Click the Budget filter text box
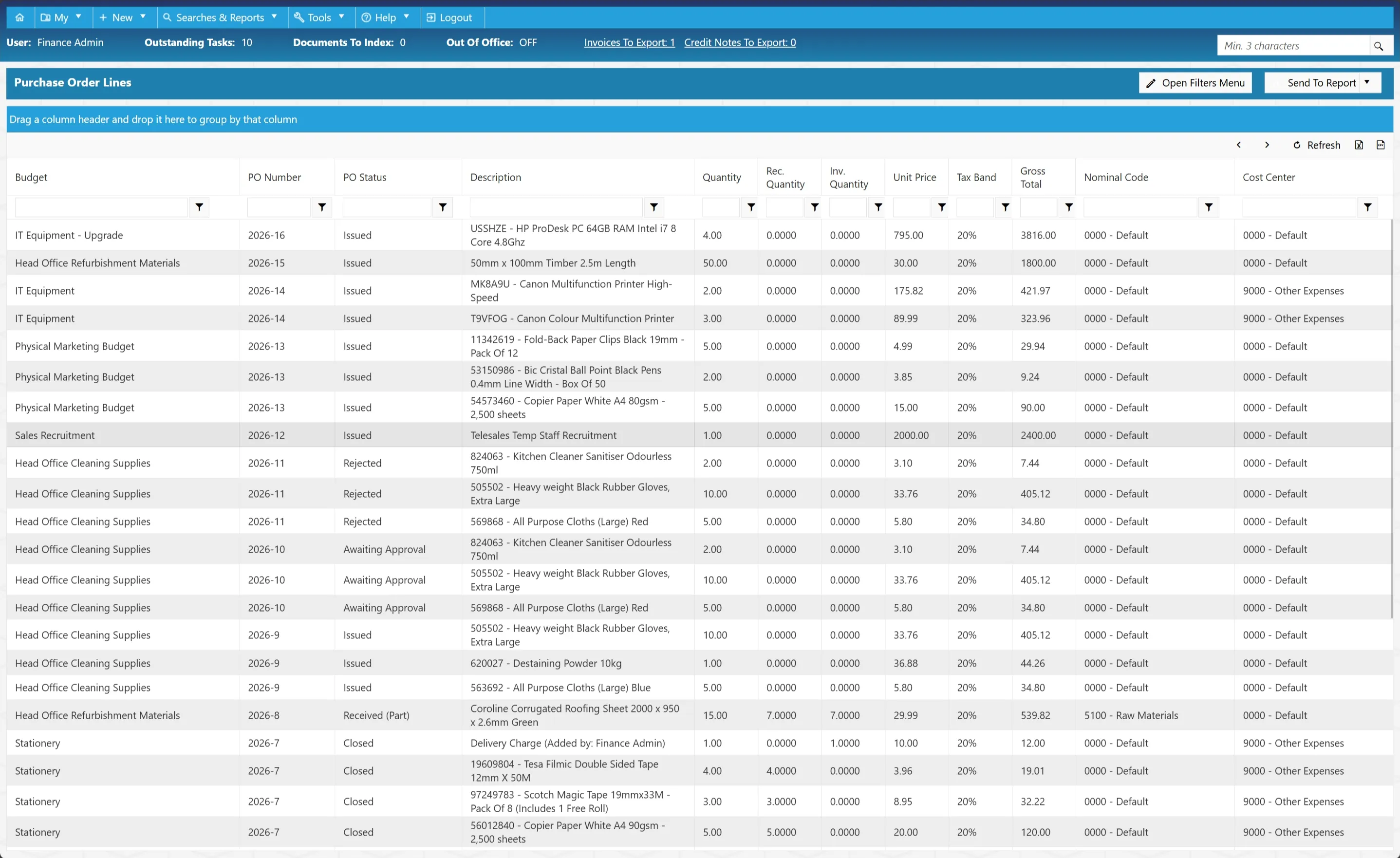 coord(102,207)
